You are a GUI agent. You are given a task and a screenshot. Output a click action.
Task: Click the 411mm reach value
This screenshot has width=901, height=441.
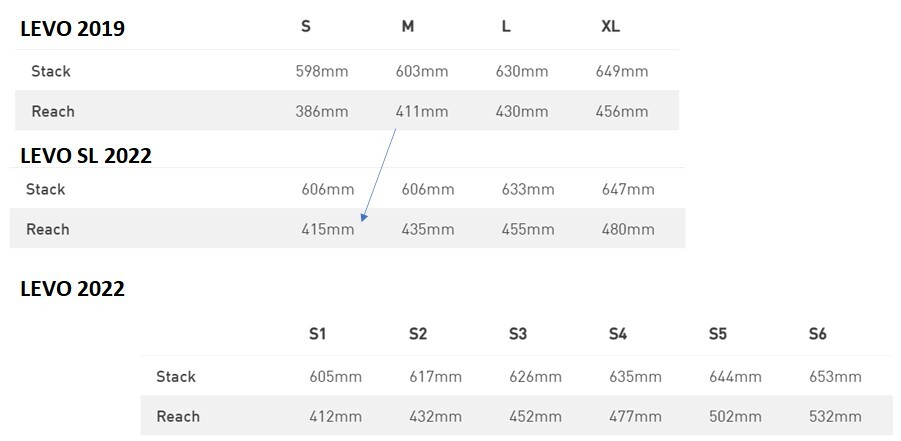coord(422,111)
